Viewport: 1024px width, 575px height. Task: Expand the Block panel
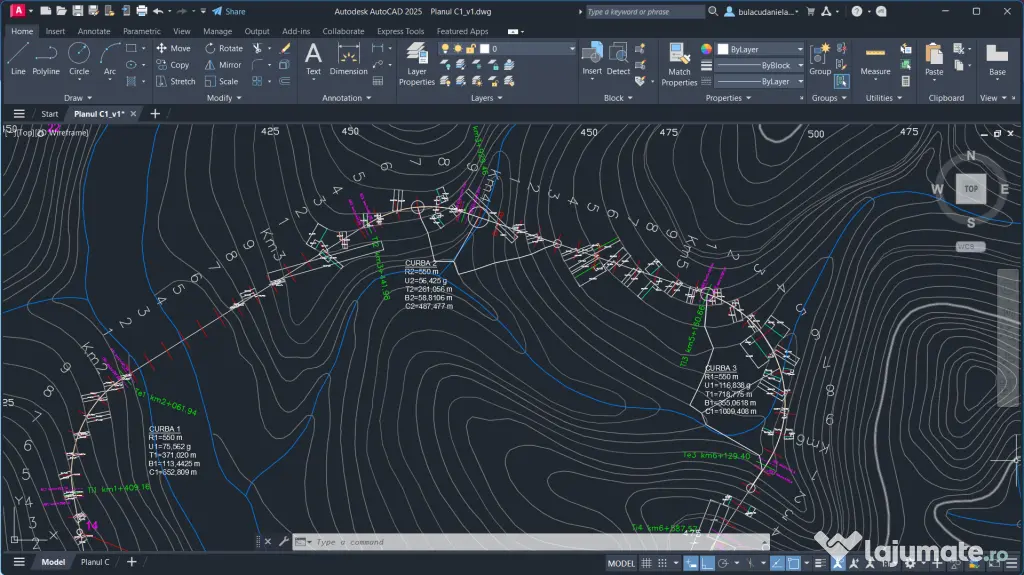pyautogui.click(x=618, y=98)
